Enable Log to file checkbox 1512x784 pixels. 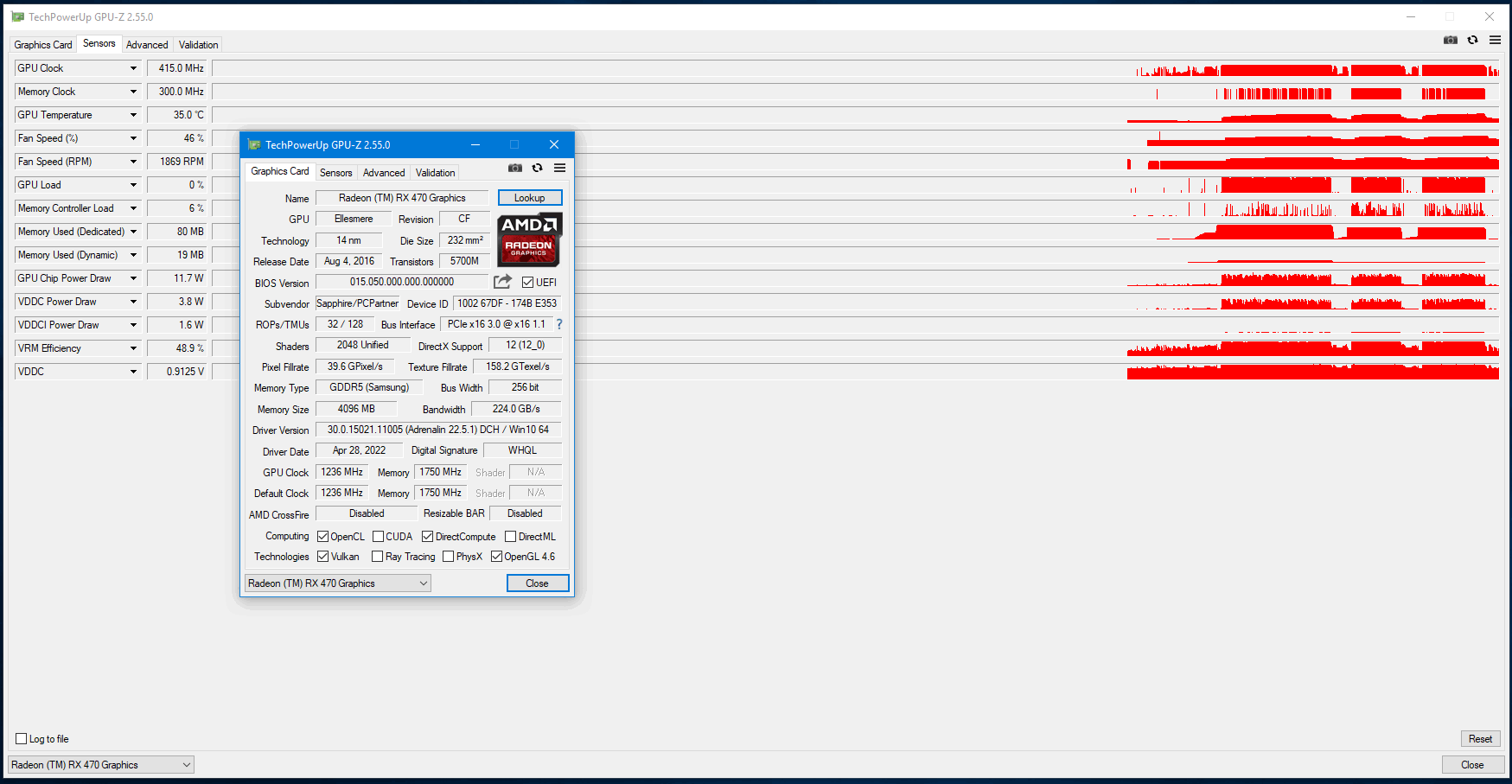[x=22, y=739]
